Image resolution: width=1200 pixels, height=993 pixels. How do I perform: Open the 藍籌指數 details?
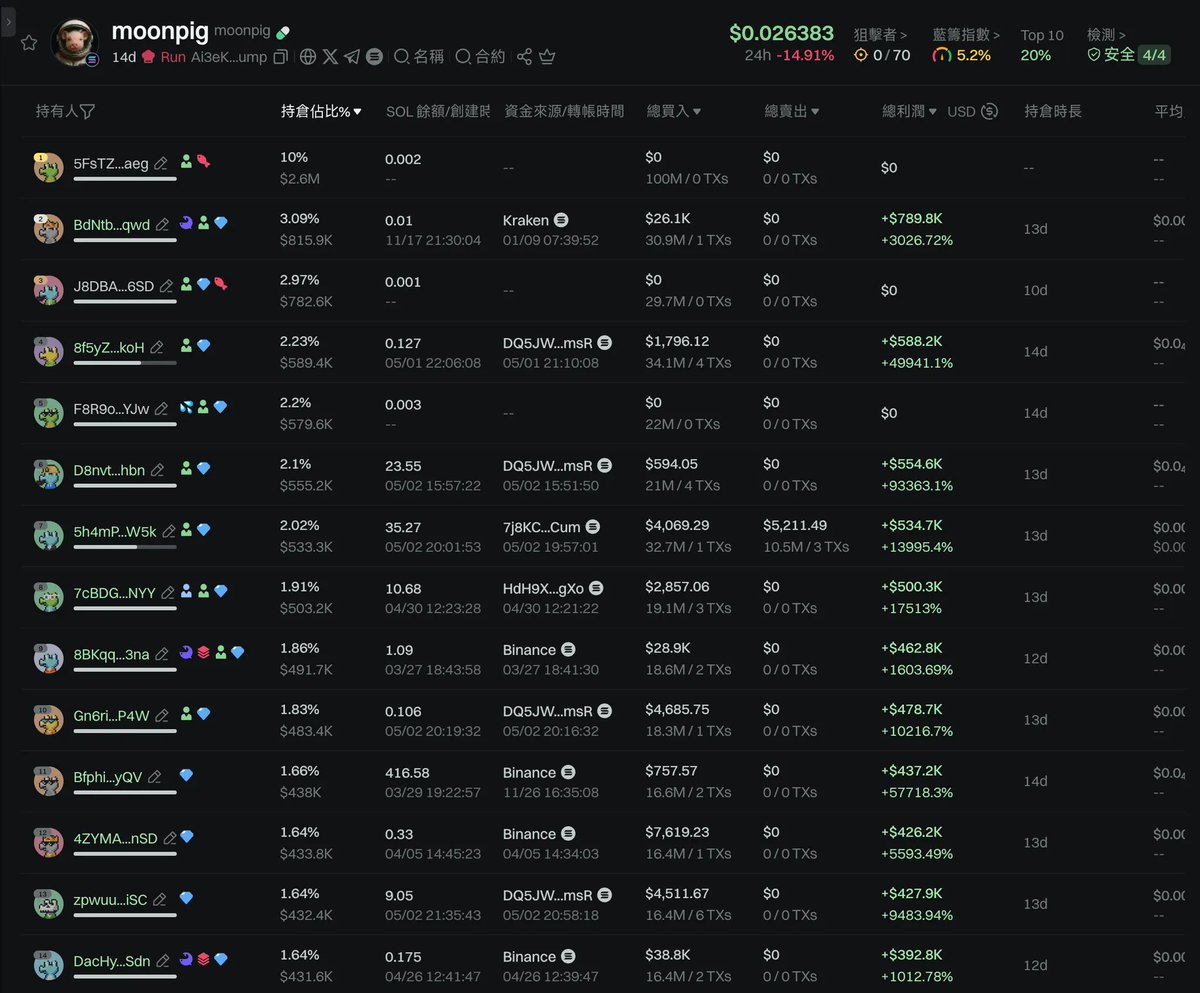click(965, 35)
